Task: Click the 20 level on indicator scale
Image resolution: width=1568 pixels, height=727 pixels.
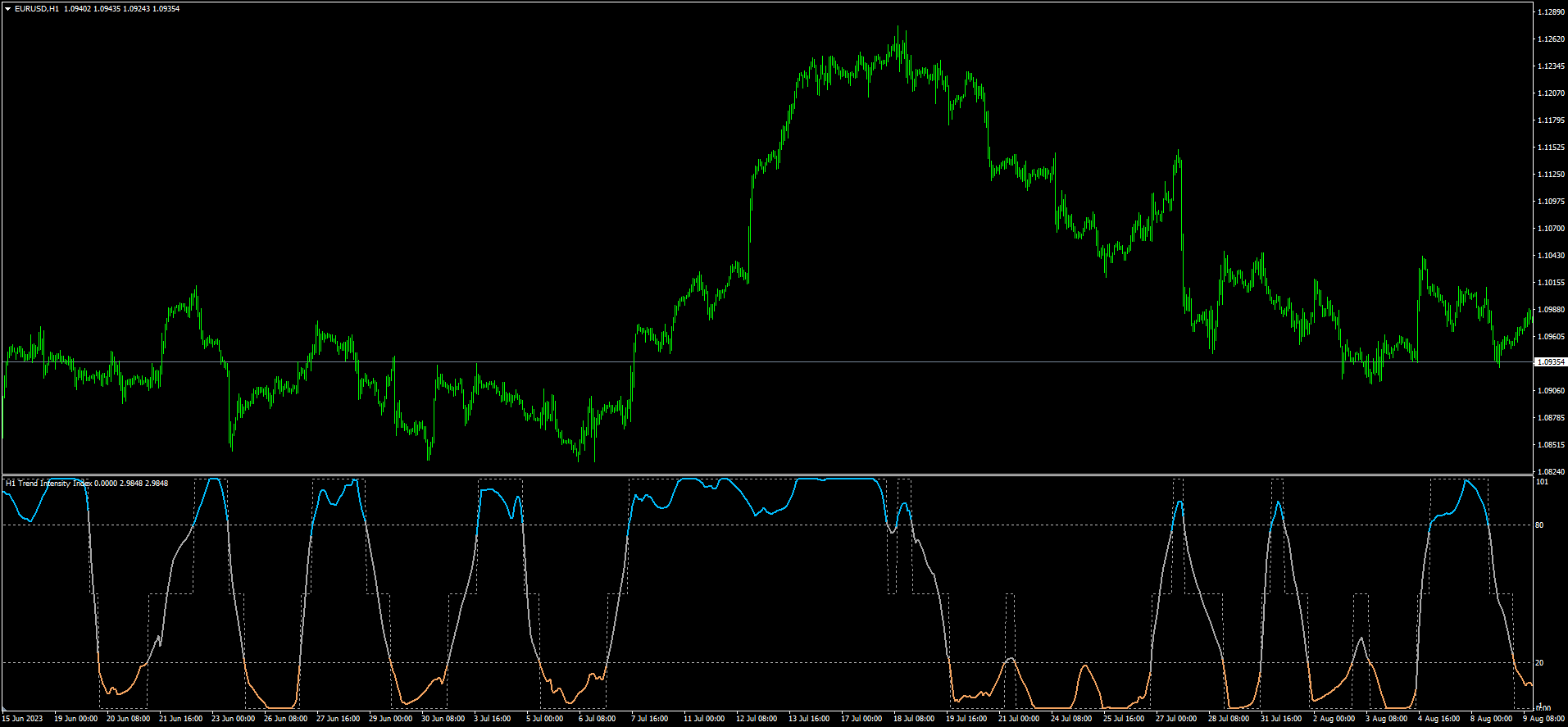Action: coord(1539,663)
